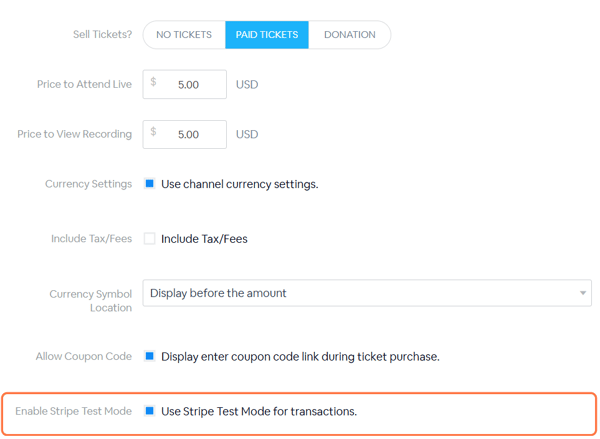This screenshot has height=439, width=600.
Task: Click the Price to Attend Live field
Action: pos(184,84)
